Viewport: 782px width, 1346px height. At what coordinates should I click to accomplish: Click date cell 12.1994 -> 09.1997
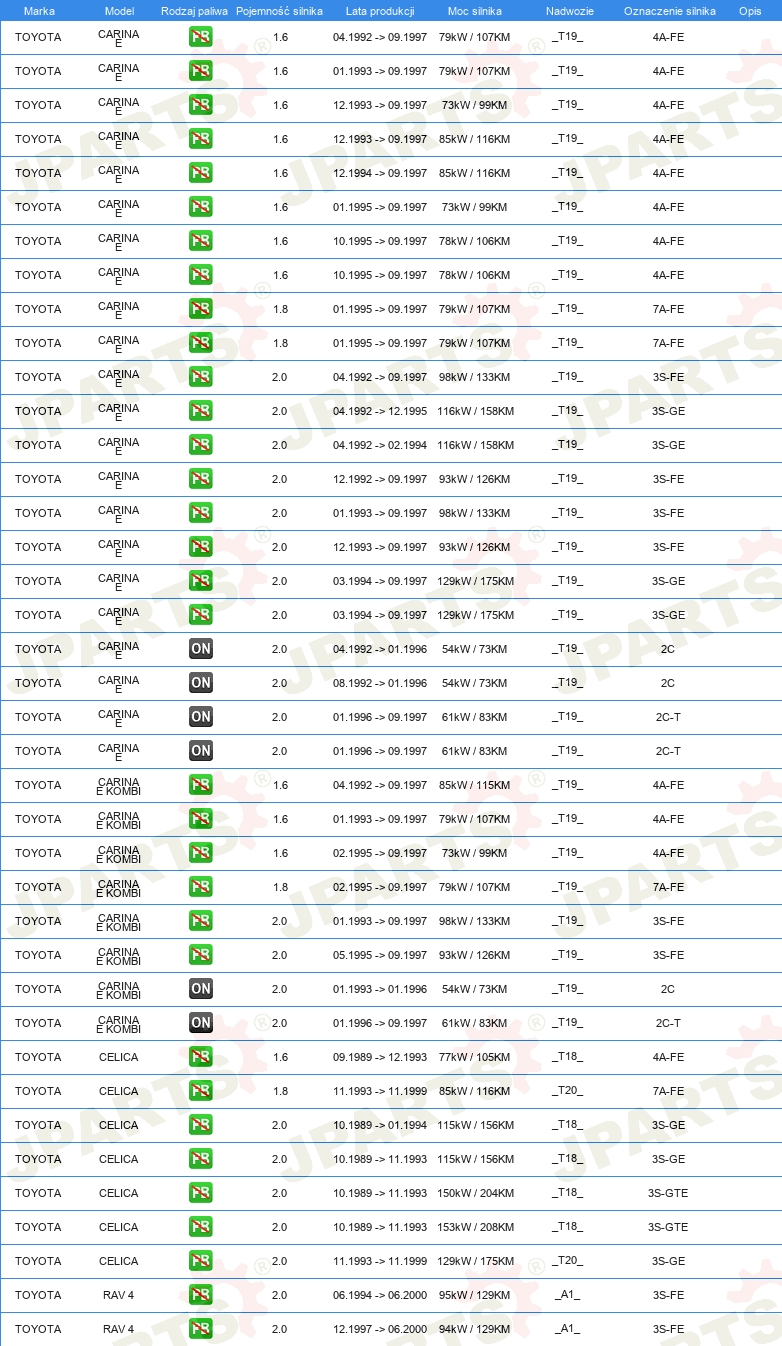click(380, 173)
